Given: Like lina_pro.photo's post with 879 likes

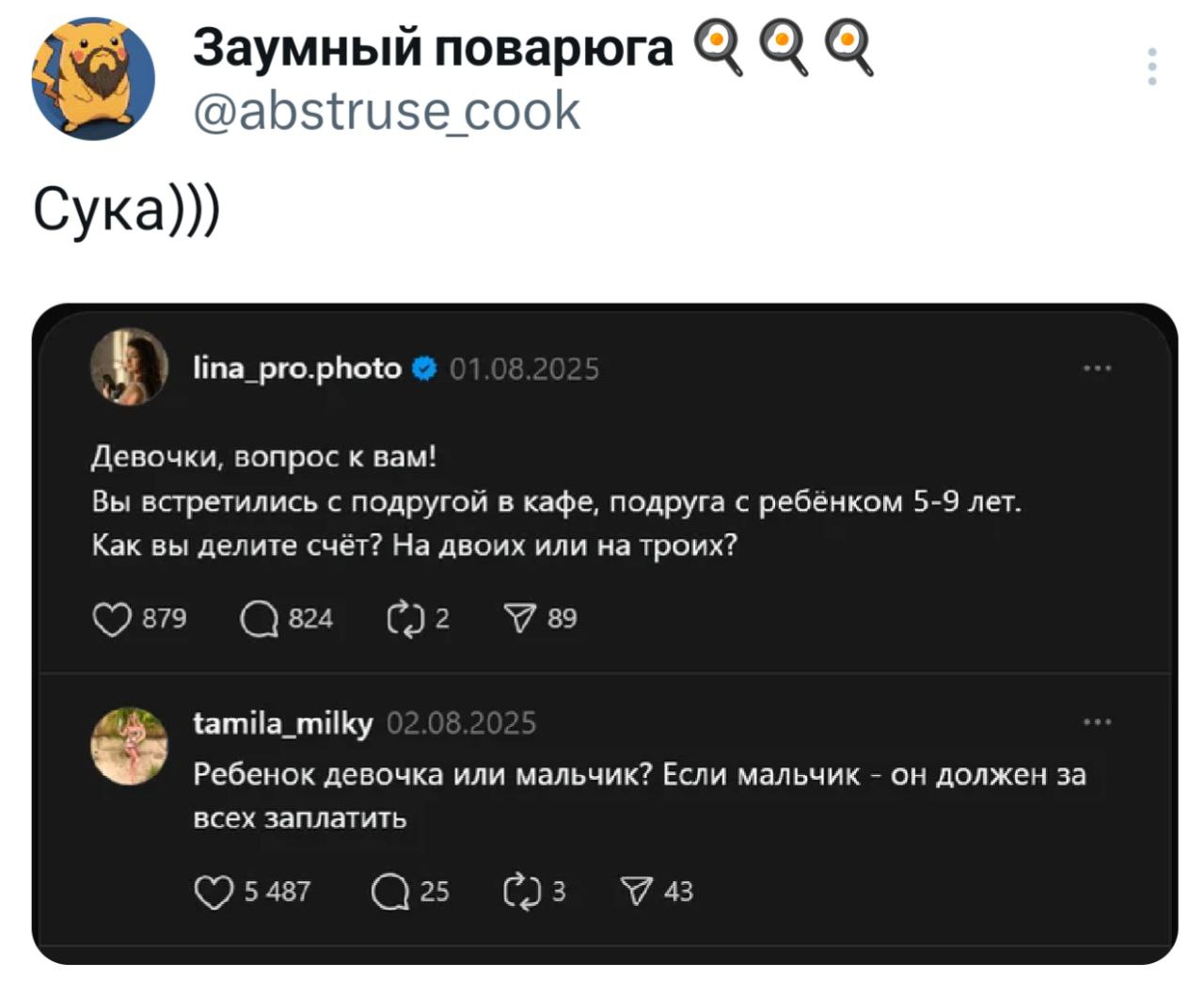Looking at the screenshot, I should point(112,619).
